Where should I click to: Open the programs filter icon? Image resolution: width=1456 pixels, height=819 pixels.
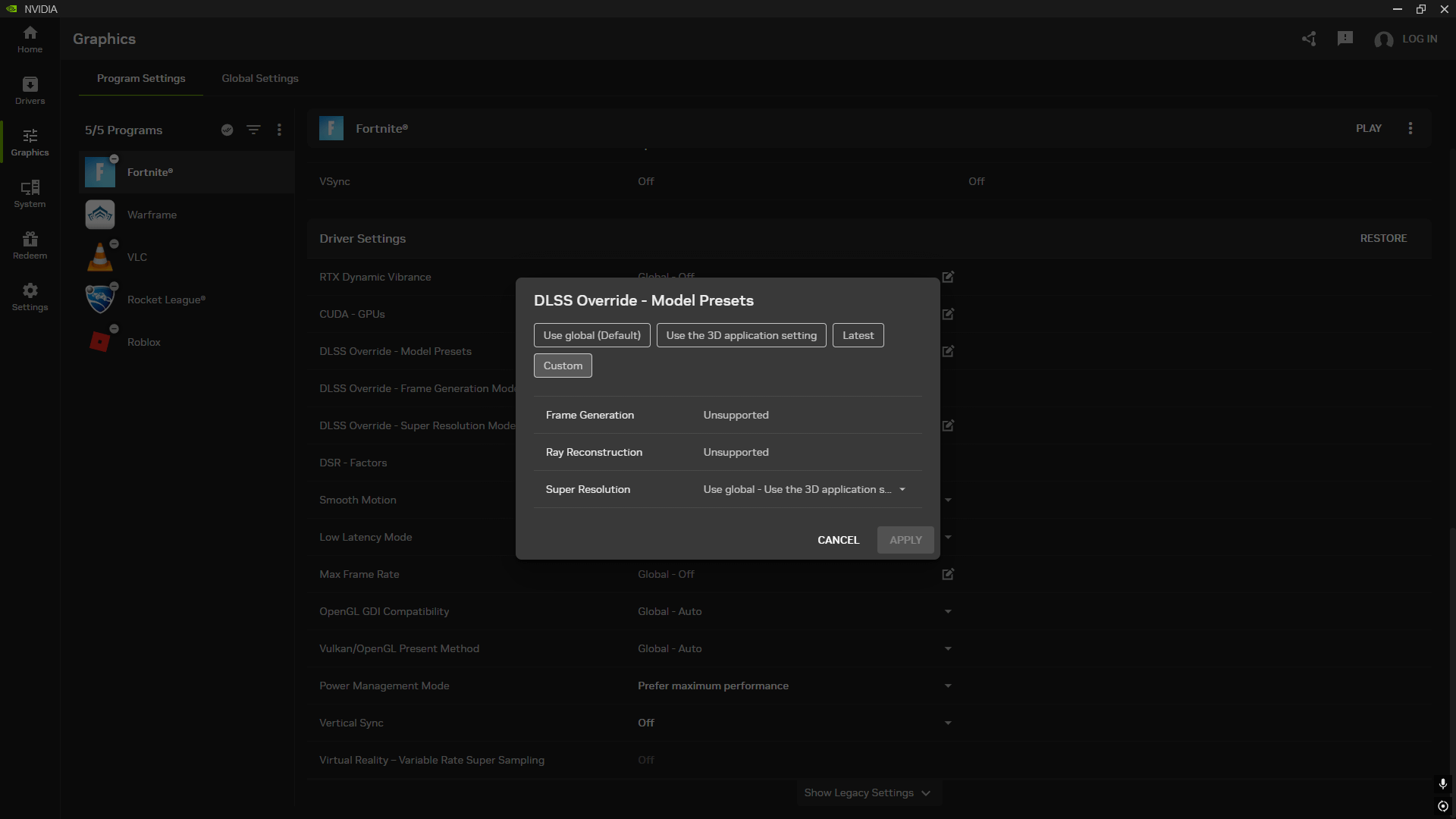[x=253, y=130]
